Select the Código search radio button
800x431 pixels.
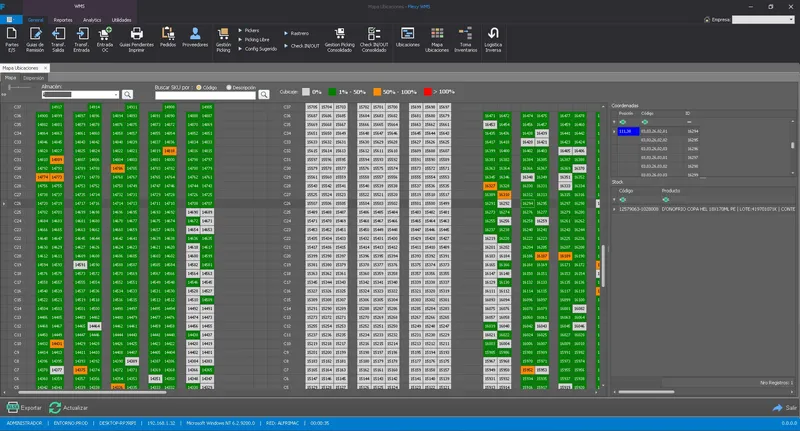click(x=199, y=87)
